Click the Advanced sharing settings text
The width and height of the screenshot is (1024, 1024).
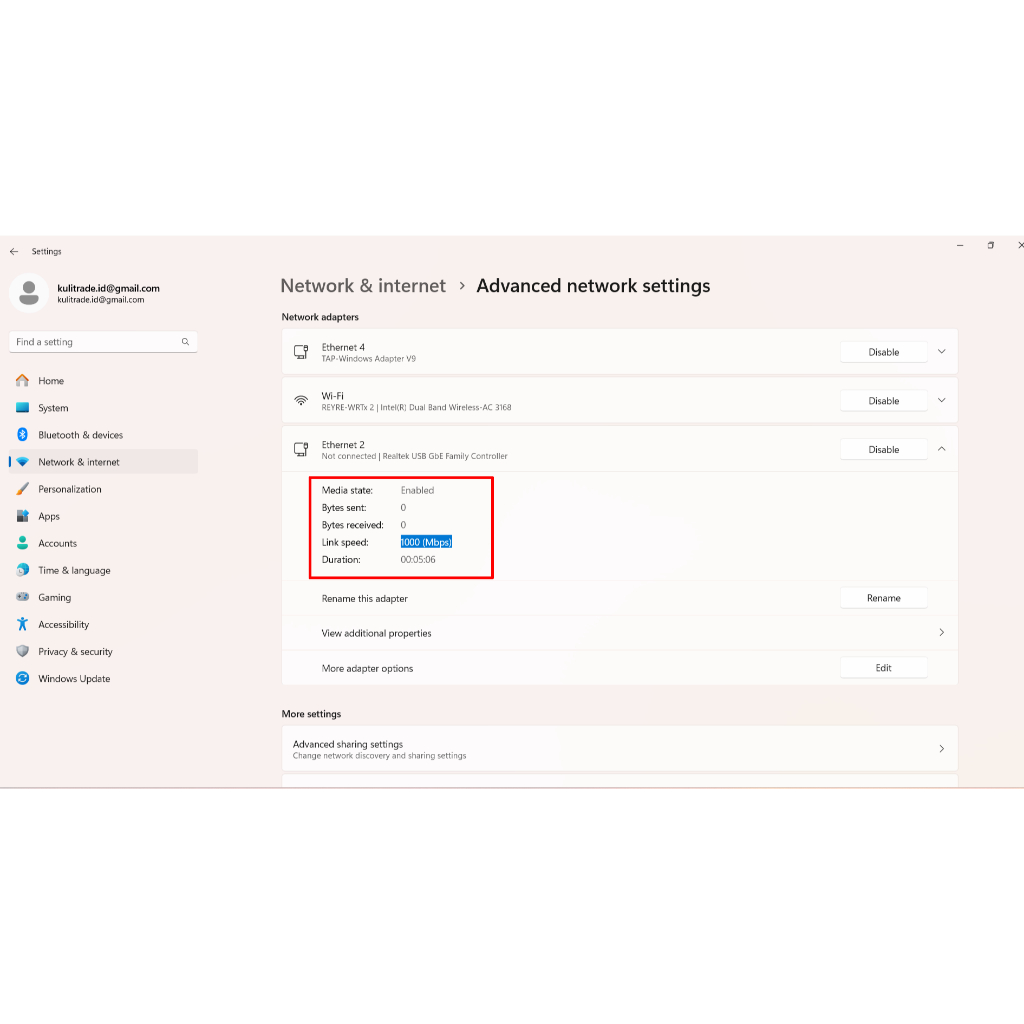pos(348,744)
